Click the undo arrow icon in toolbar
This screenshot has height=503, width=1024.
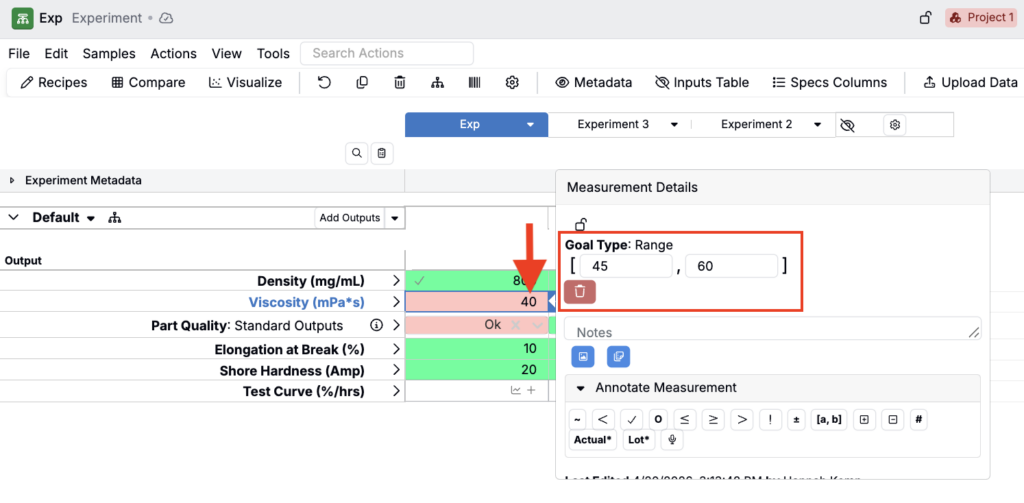[324, 83]
